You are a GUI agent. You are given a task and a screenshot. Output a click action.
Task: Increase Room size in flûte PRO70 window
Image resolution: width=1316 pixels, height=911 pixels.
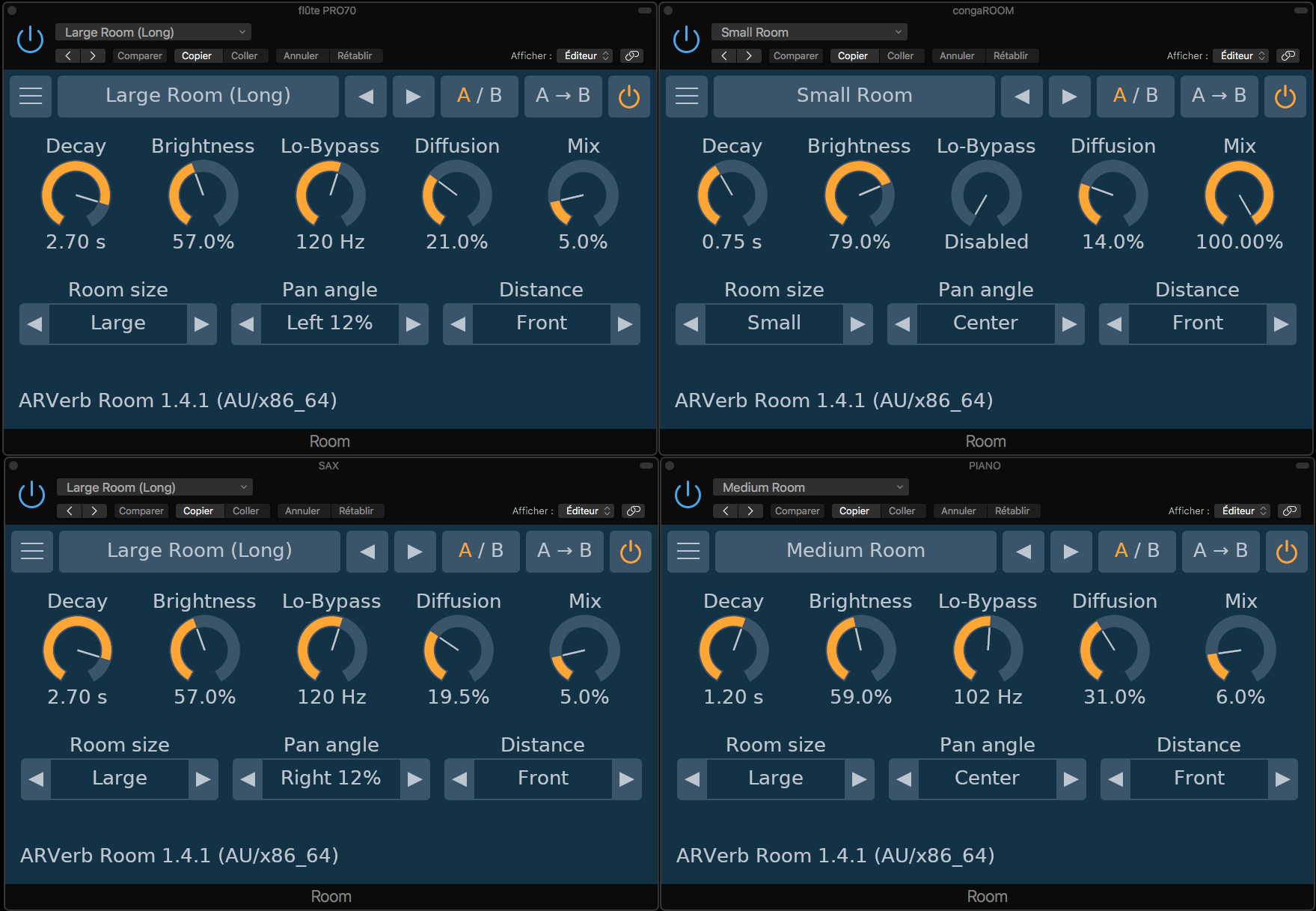(x=201, y=324)
